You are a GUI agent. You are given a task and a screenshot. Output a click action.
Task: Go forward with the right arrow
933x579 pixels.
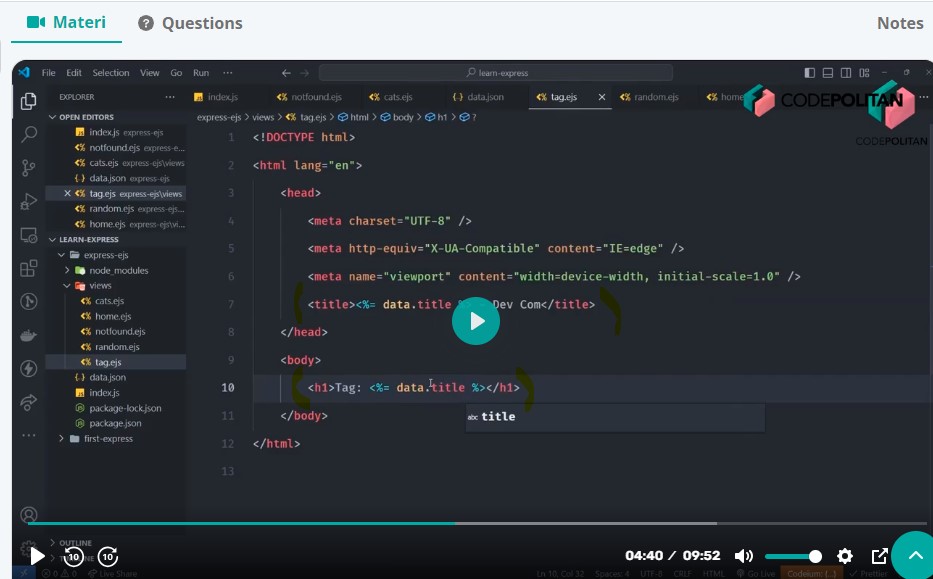click(x=305, y=73)
